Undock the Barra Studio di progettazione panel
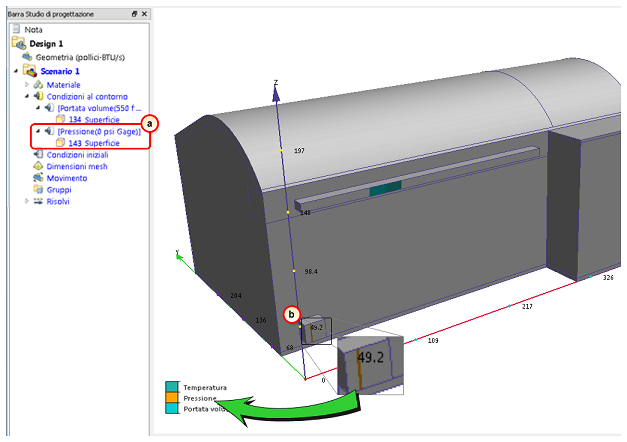The width and height of the screenshot is (627, 442). (x=134, y=14)
